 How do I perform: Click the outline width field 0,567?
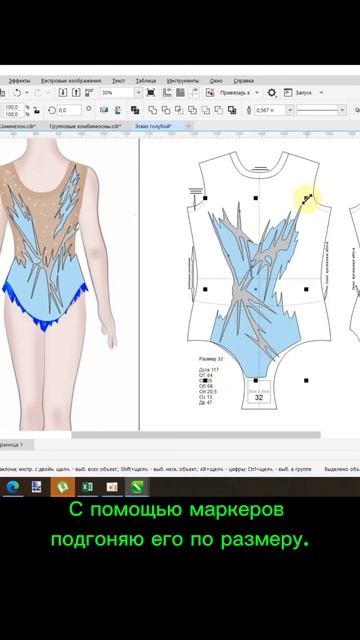(x=270, y=110)
